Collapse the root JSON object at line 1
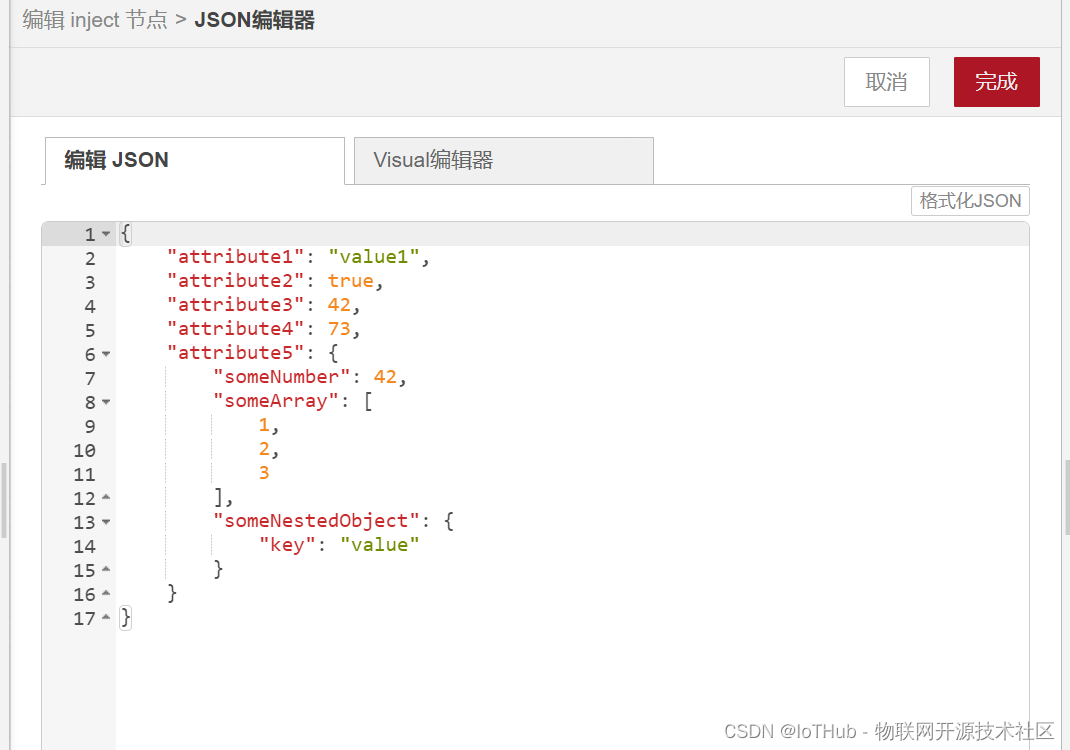The image size is (1070, 750). coord(106,233)
